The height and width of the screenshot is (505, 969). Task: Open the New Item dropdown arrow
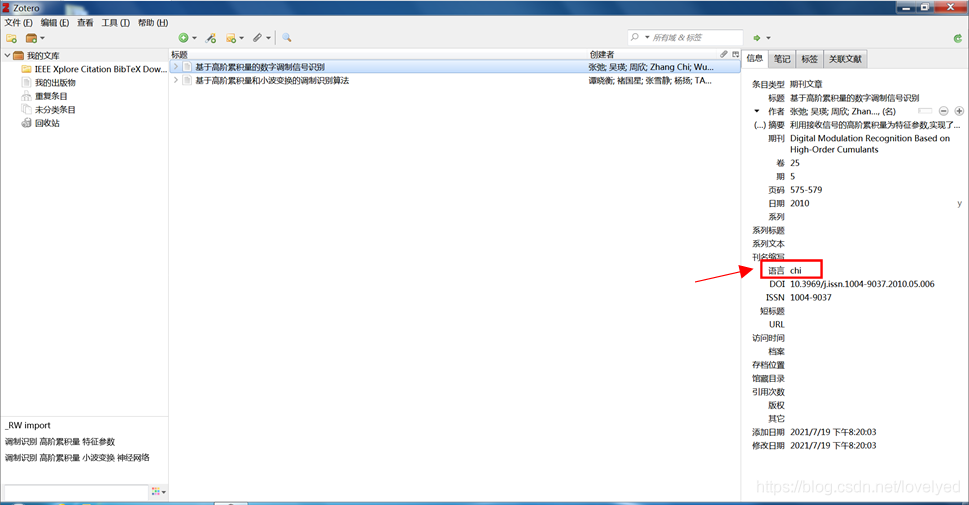pyautogui.click(x=194, y=38)
